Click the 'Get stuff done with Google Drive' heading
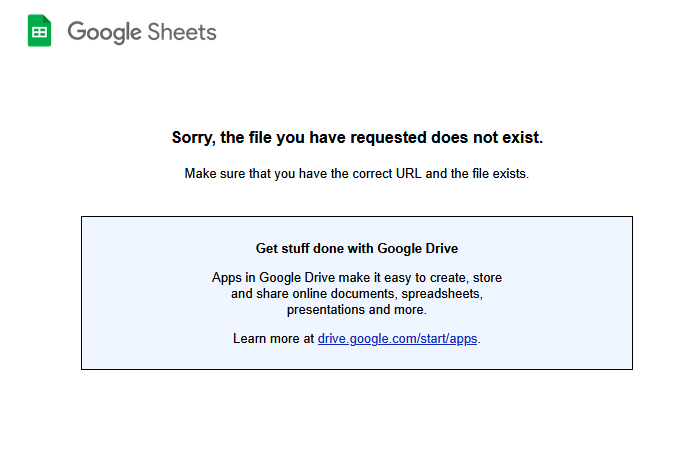 [357, 248]
